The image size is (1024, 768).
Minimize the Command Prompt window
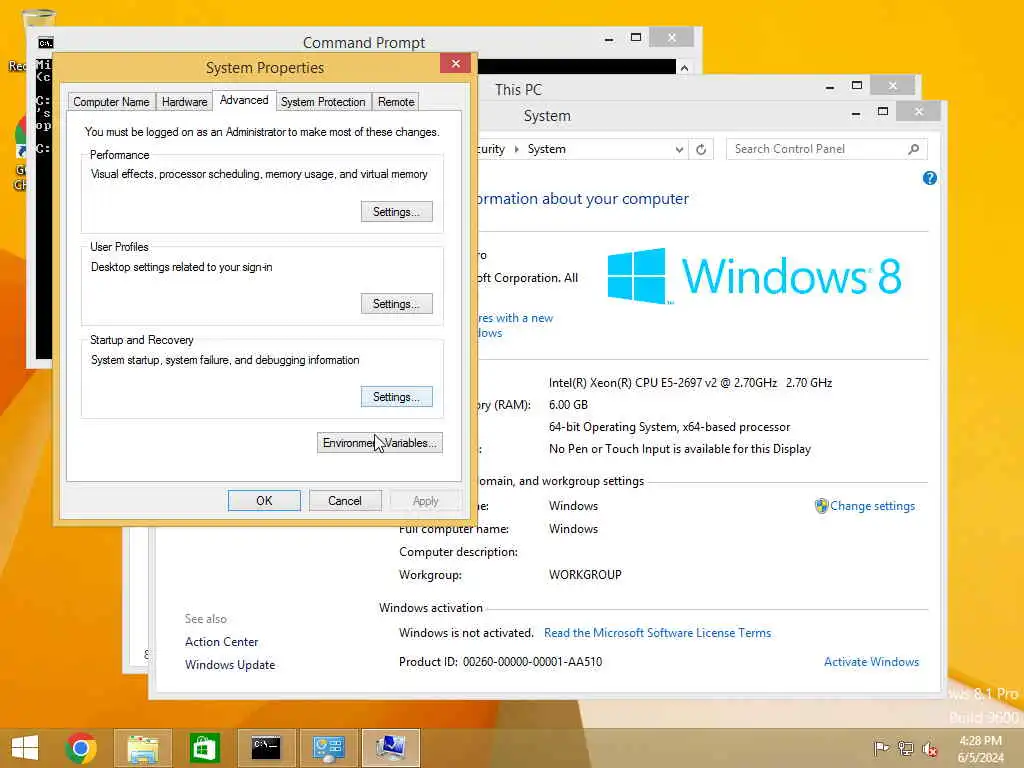click(609, 39)
